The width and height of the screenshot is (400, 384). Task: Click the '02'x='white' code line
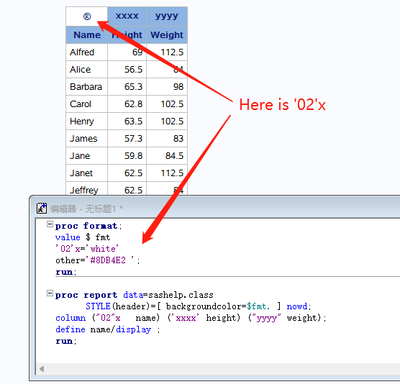point(87,249)
